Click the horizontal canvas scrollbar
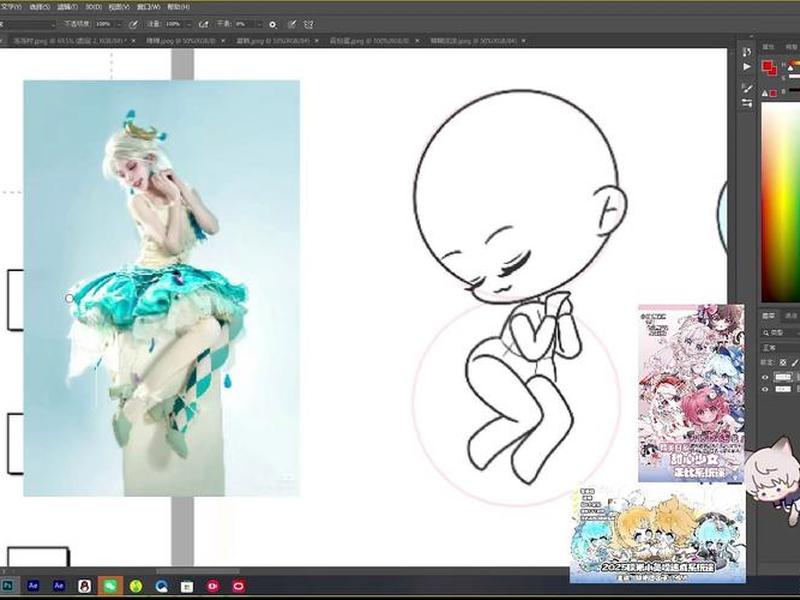 pos(197,571)
